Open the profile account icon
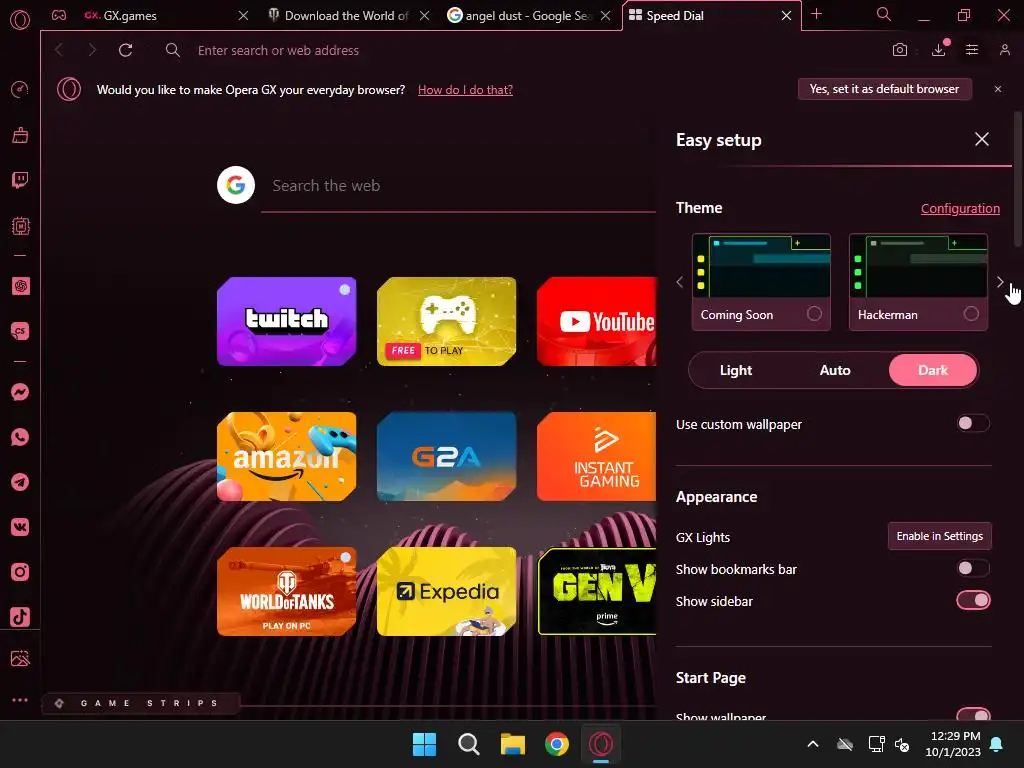 pyautogui.click(x=1005, y=50)
